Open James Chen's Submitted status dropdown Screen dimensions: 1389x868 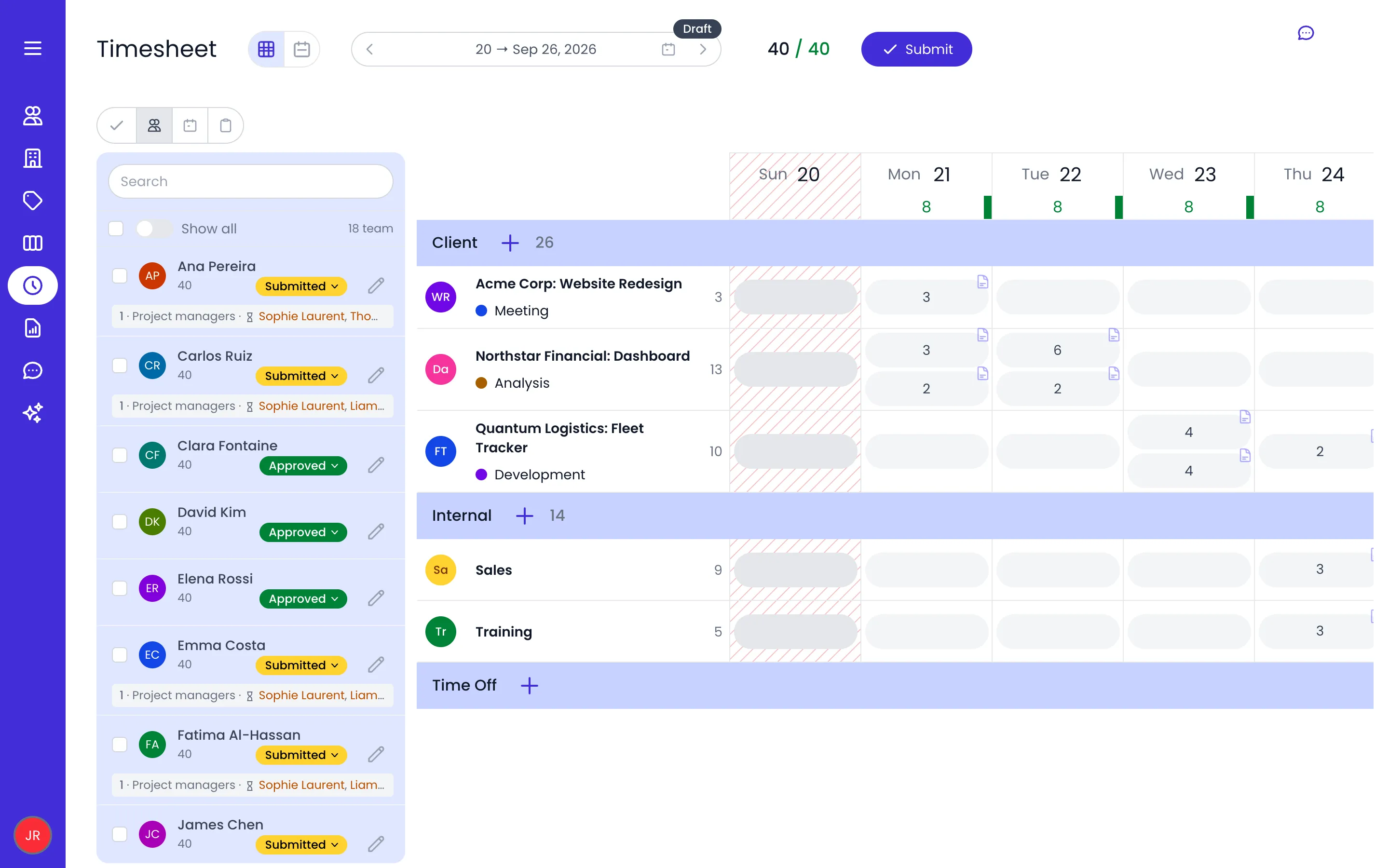(301, 844)
